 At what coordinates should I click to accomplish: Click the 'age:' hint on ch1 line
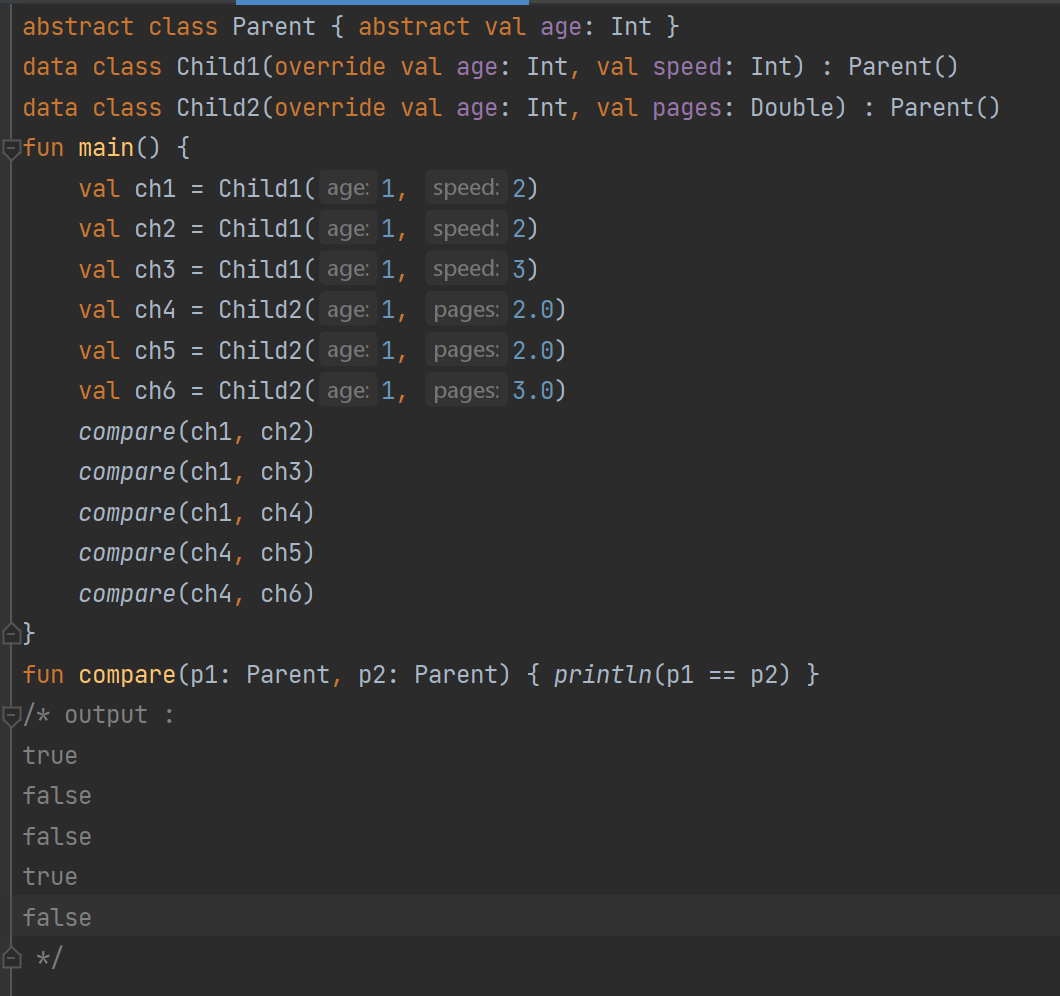pyautogui.click(x=348, y=188)
